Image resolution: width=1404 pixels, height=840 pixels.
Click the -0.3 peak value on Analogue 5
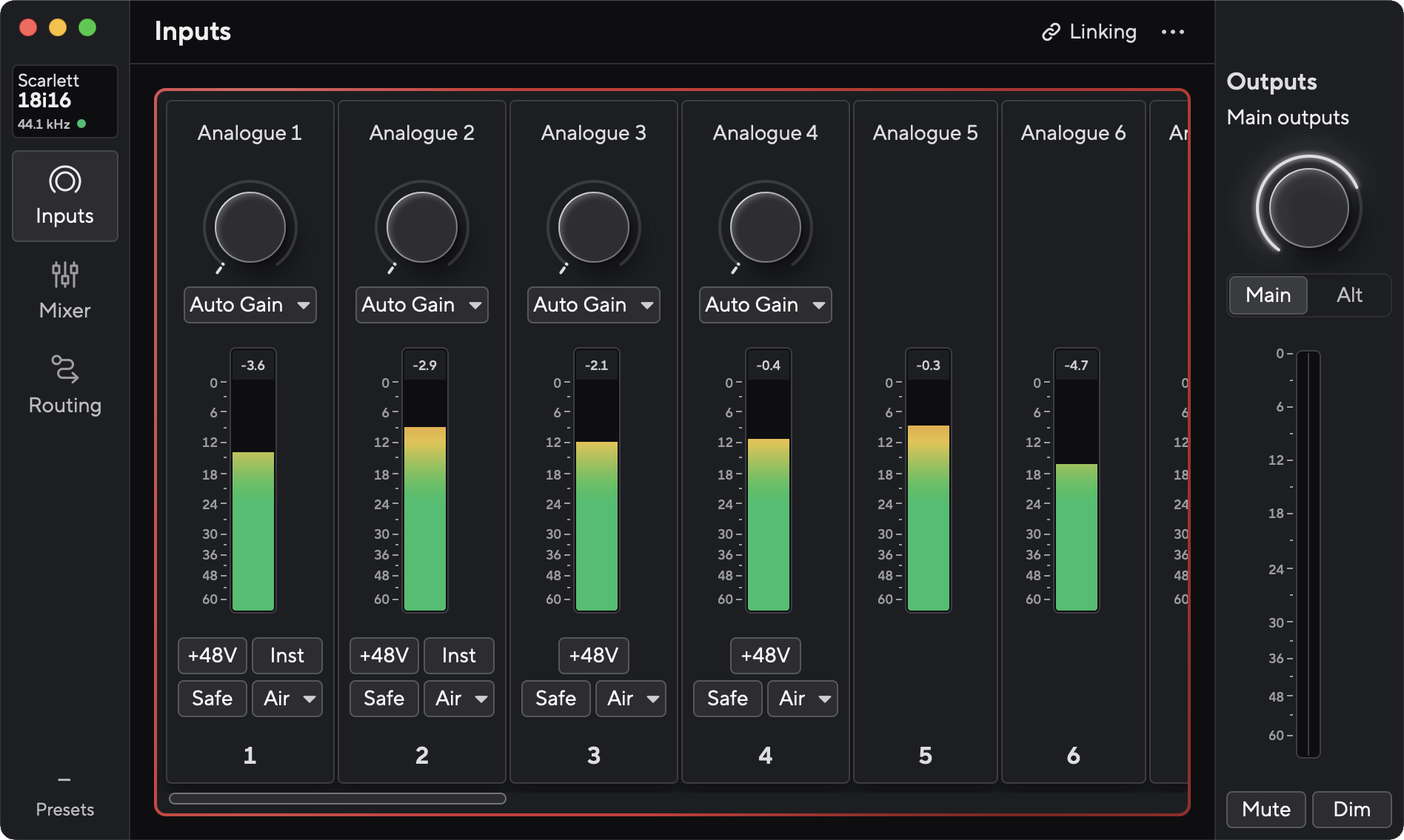[929, 365]
